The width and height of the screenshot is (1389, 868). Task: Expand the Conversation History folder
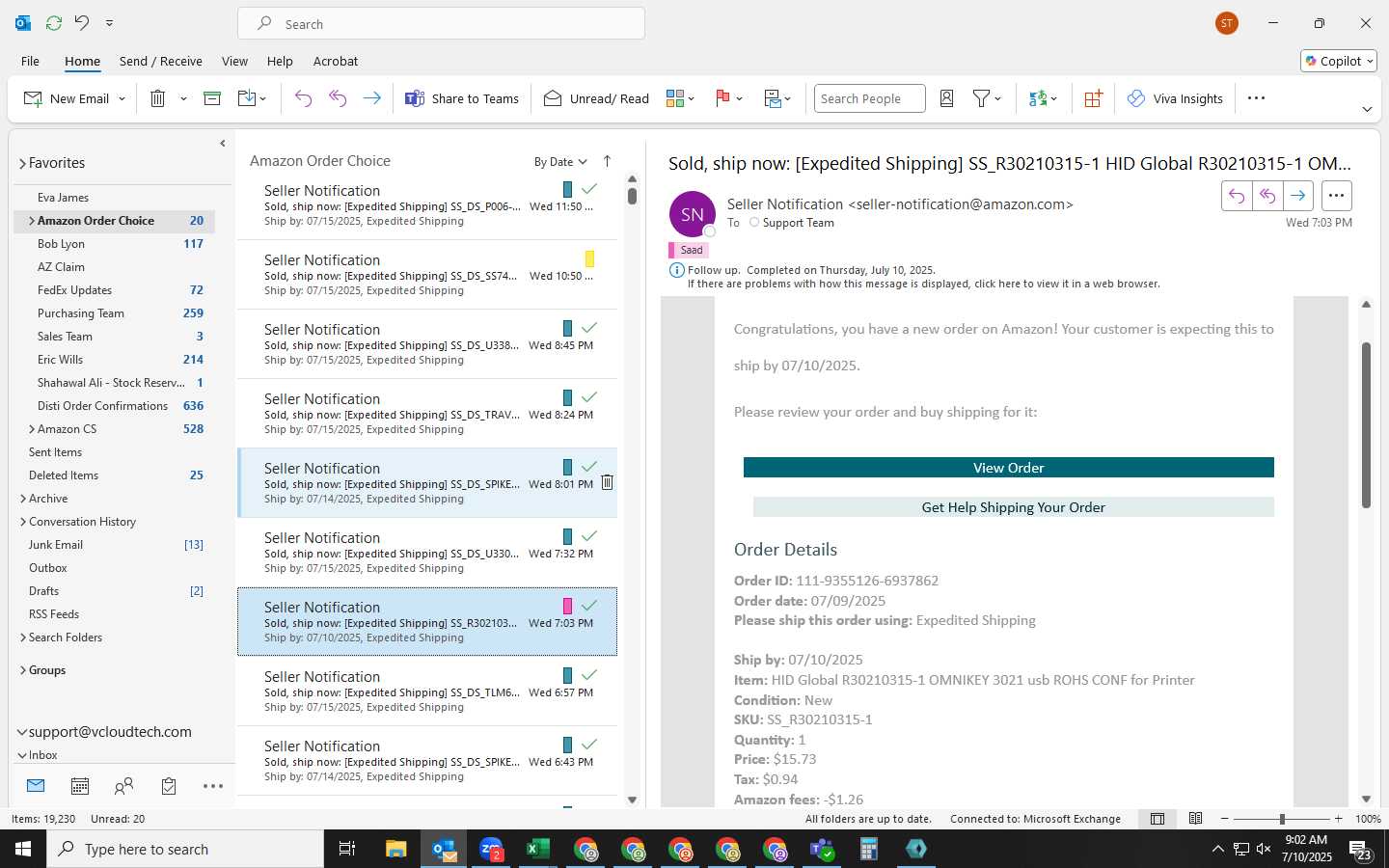(x=23, y=522)
